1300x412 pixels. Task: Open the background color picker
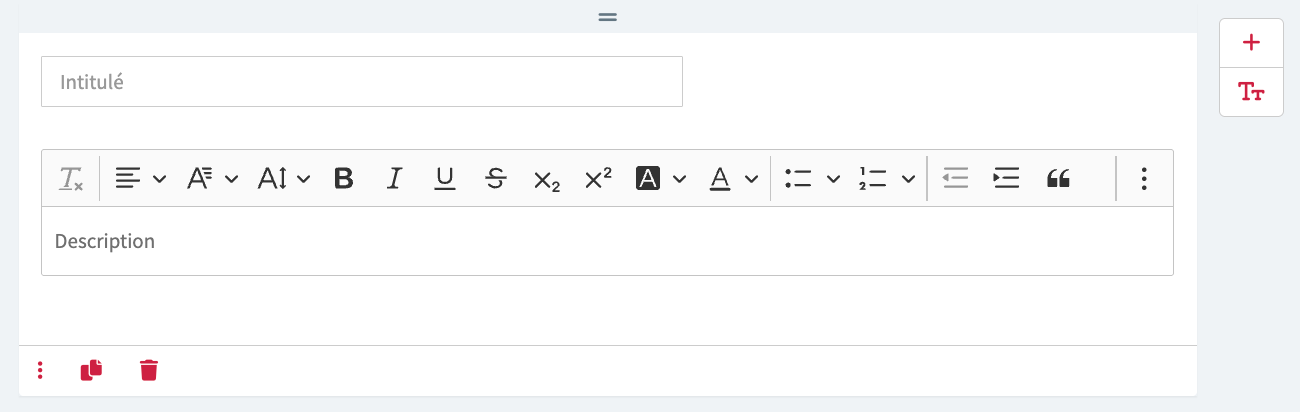(x=661, y=179)
